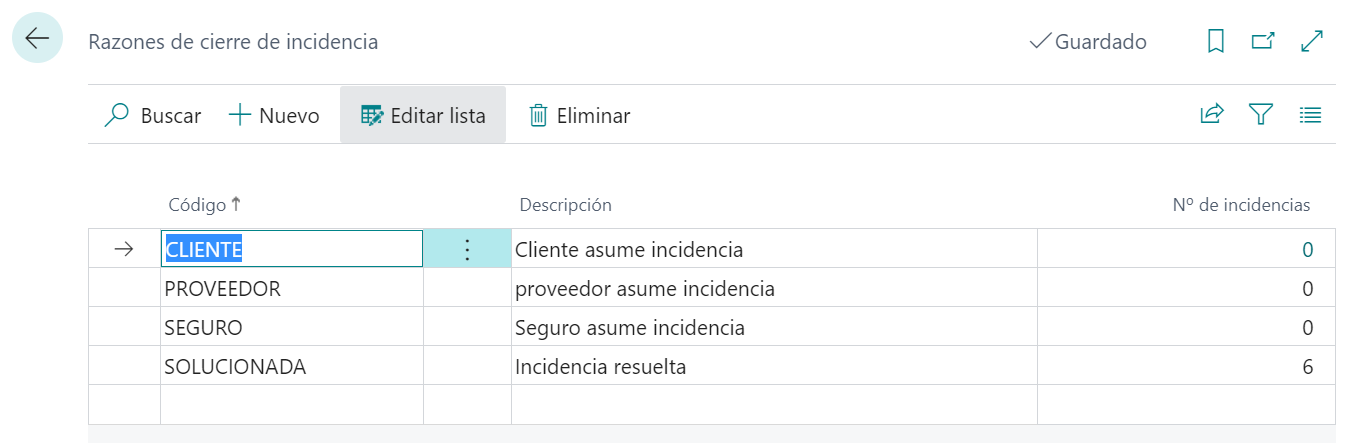Expand the page with diagonal arrows icon
This screenshot has width=1349, height=443.
click(x=1312, y=42)
